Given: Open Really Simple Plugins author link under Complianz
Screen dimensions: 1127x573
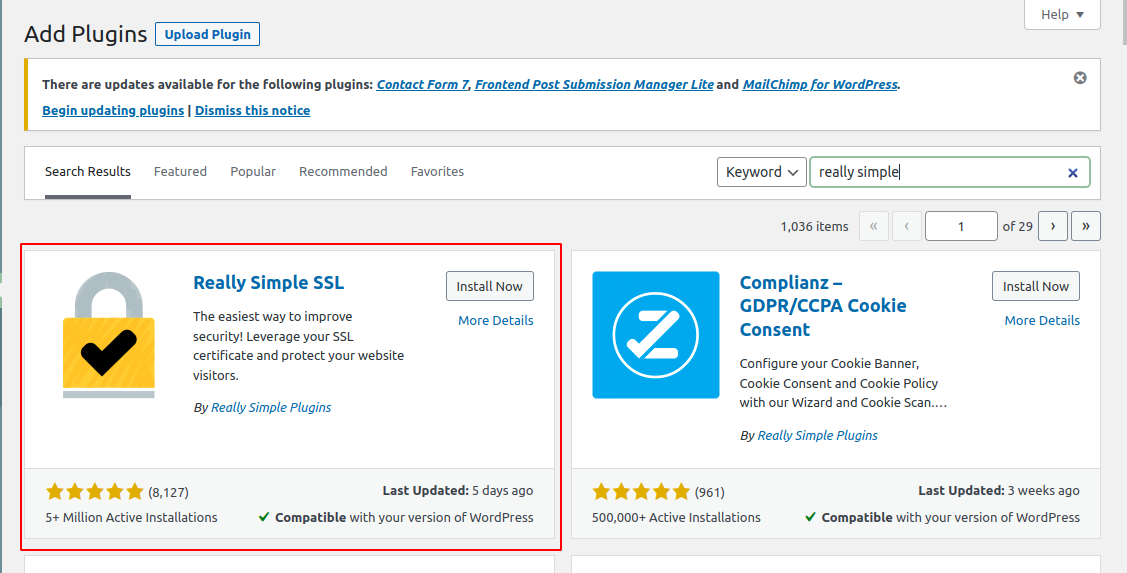Looking at the screenshot, I should pos(817,436).
